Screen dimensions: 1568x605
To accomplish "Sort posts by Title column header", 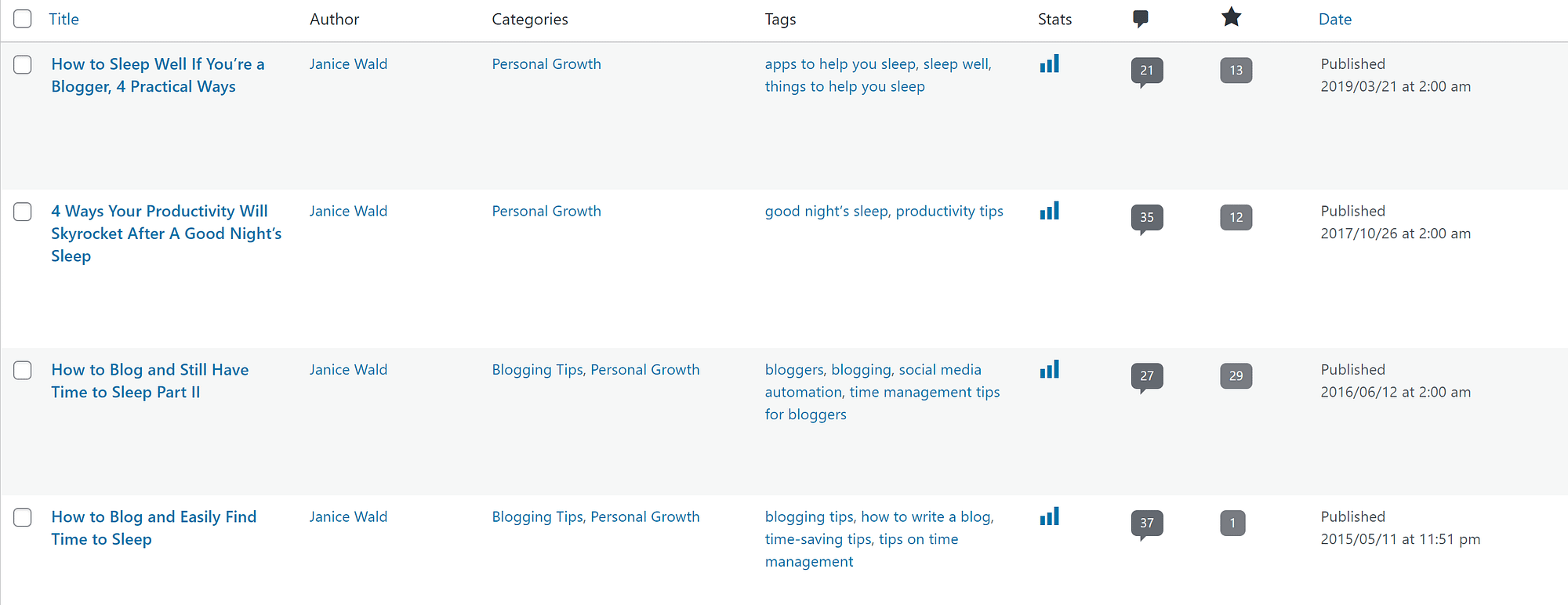I will tap(64, 20).
